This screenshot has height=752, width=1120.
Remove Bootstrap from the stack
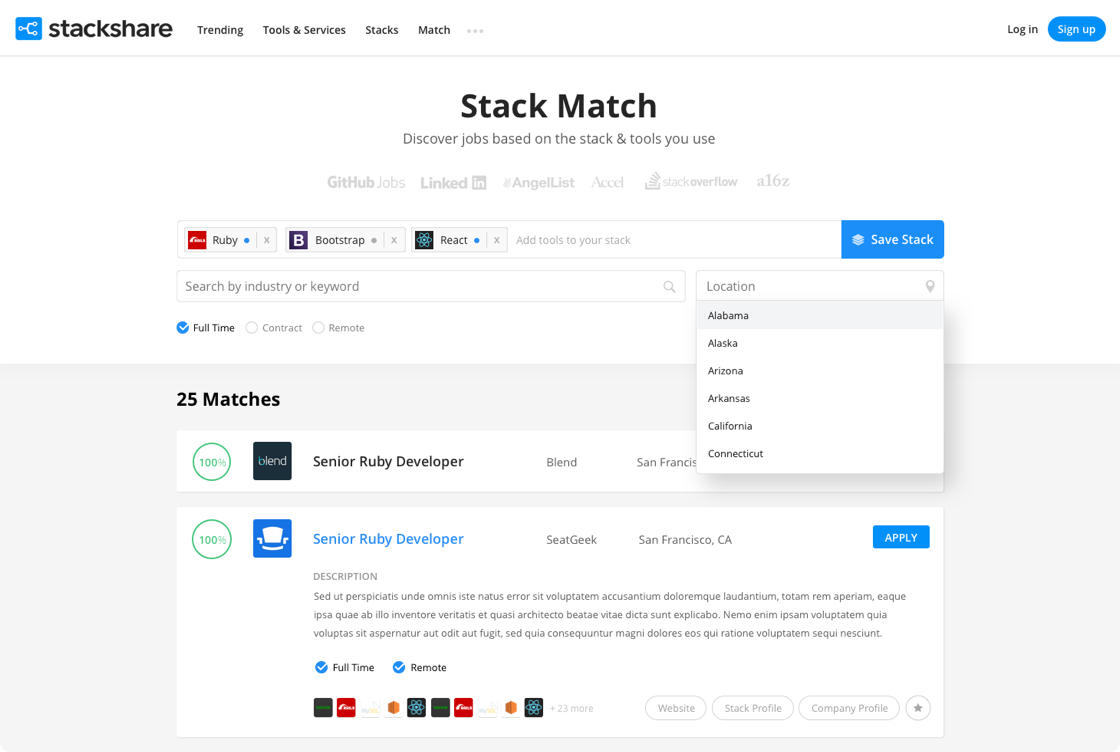pos(394,240)
